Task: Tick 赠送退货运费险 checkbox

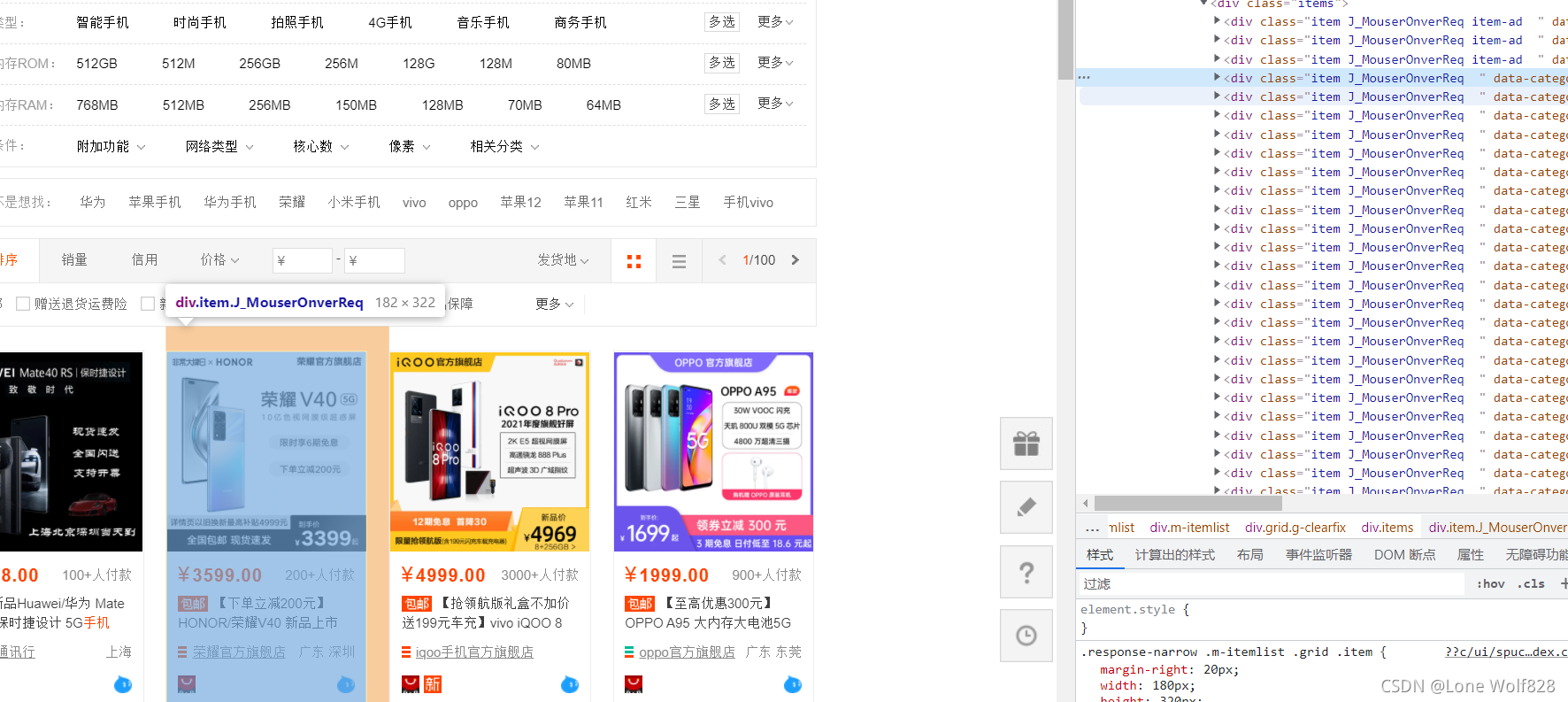Action: click(x=23, y=304)
